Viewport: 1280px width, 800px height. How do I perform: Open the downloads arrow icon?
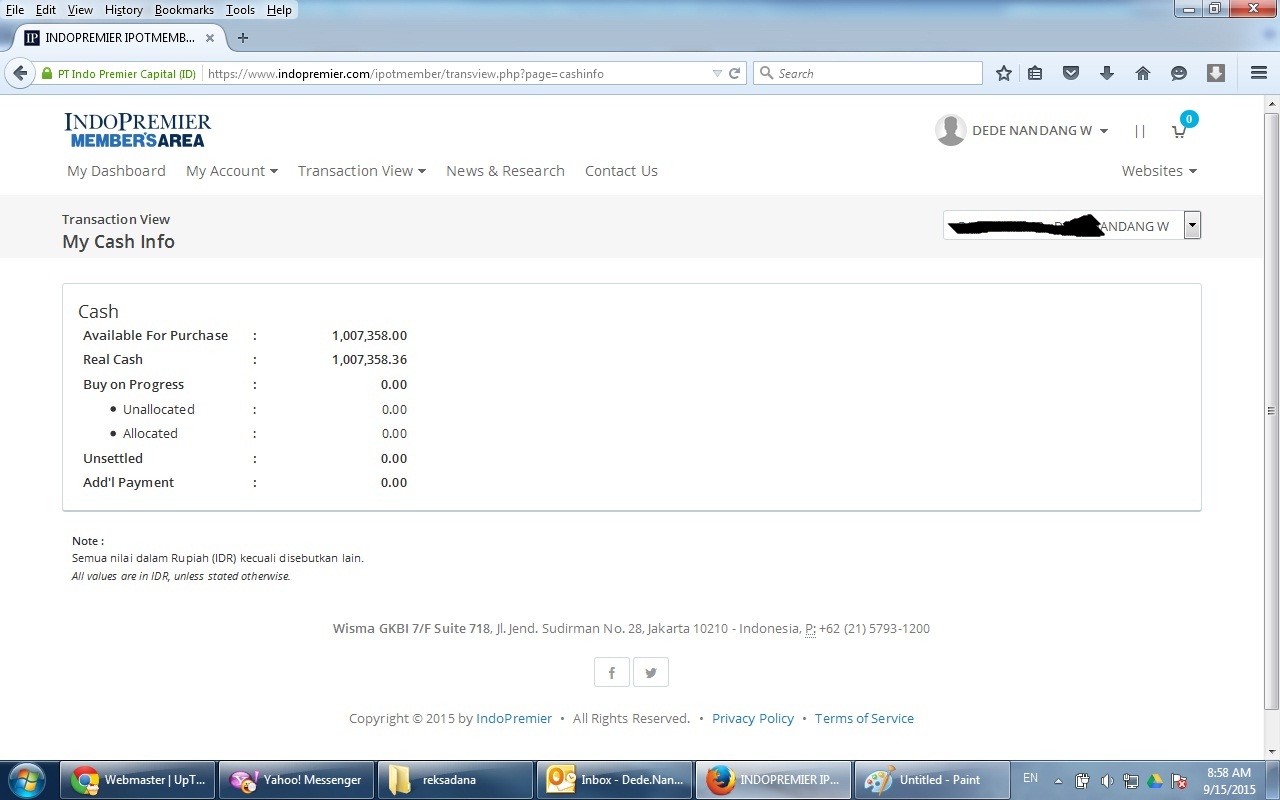tap(1106, 73)
